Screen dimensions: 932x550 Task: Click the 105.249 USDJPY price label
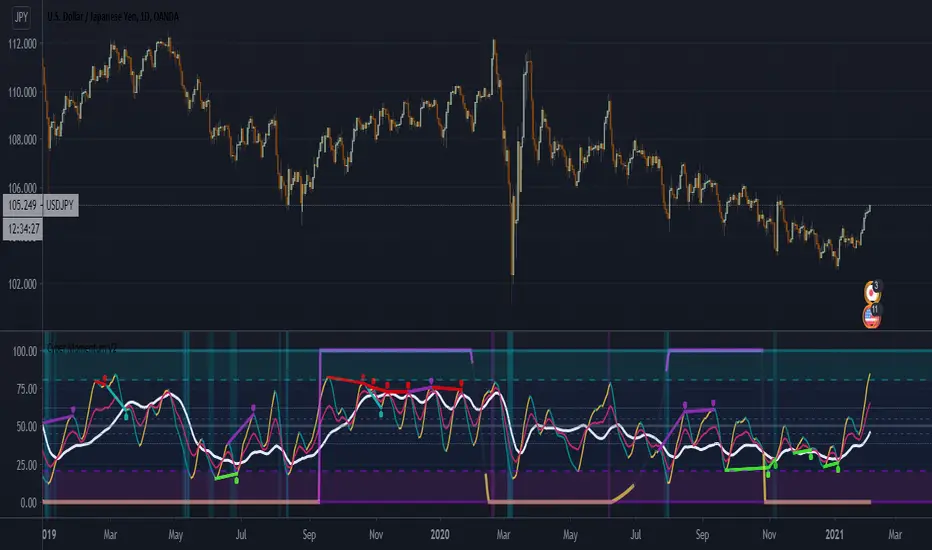(40, 205)
